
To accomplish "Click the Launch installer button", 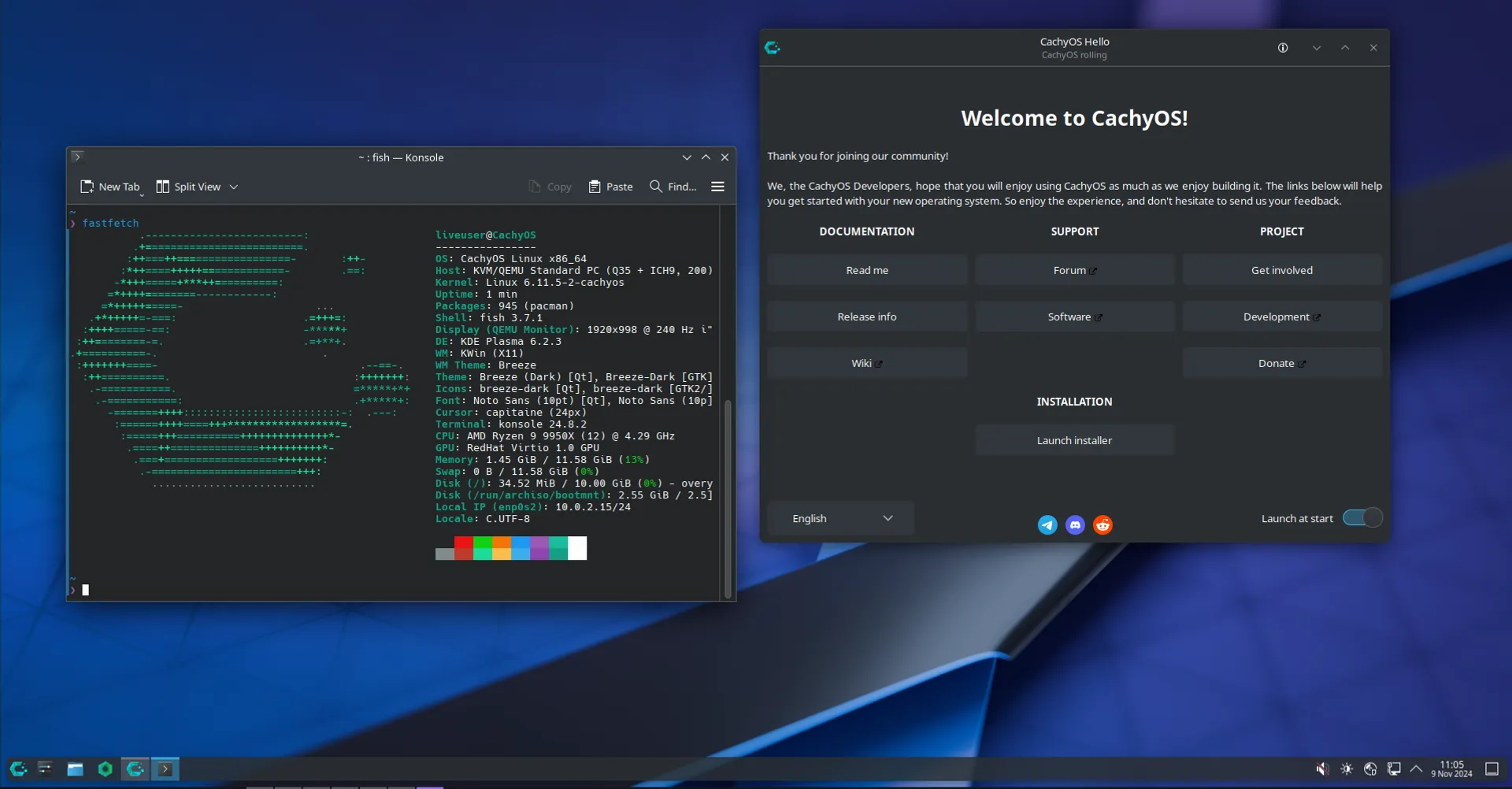I will [1074, 439].
